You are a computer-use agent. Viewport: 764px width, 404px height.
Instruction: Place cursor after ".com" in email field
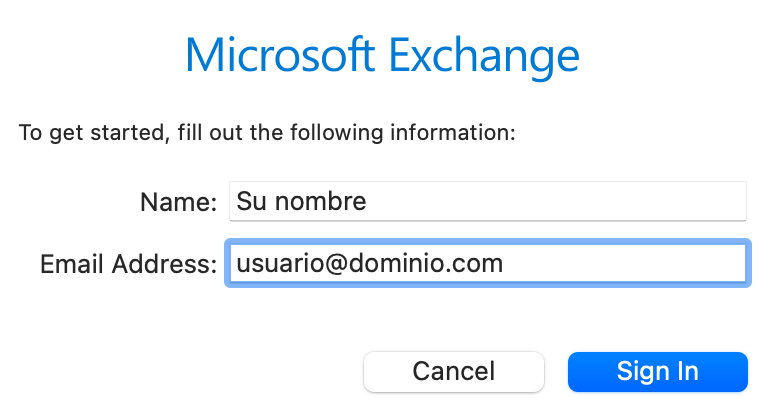click(x=504, y=264)
